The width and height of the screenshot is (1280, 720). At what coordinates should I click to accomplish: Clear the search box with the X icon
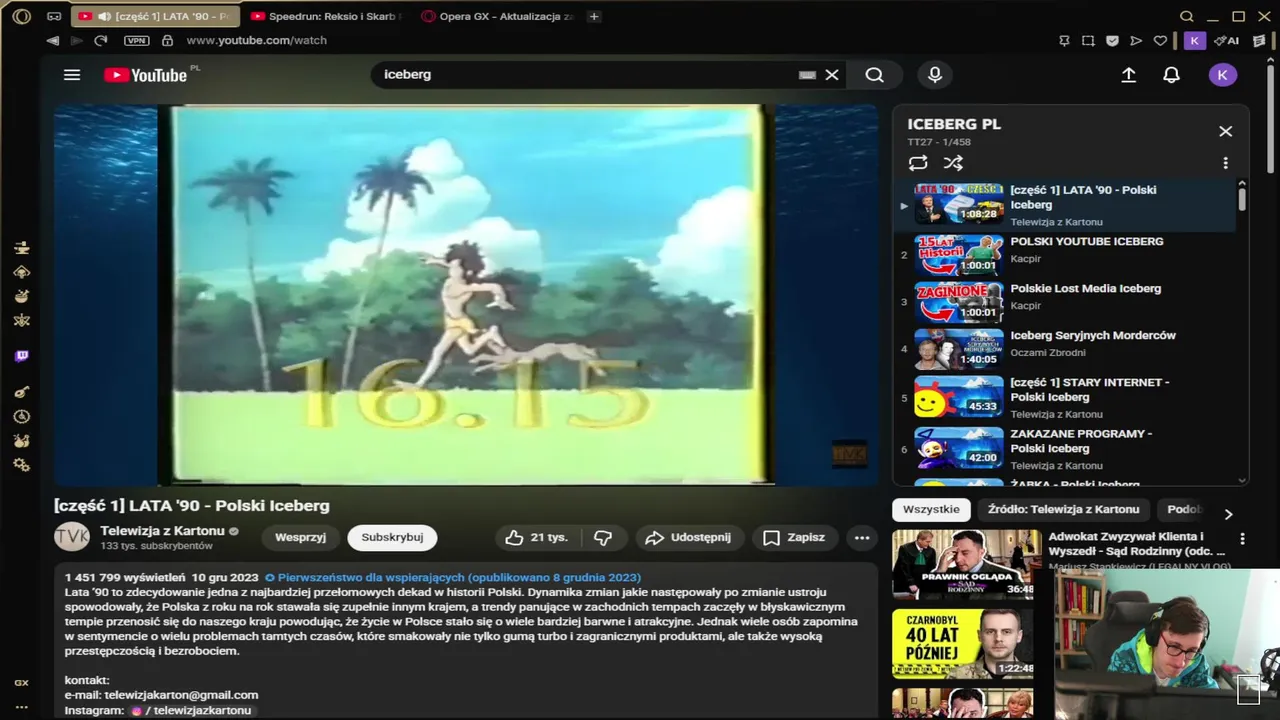pos(832,75)
